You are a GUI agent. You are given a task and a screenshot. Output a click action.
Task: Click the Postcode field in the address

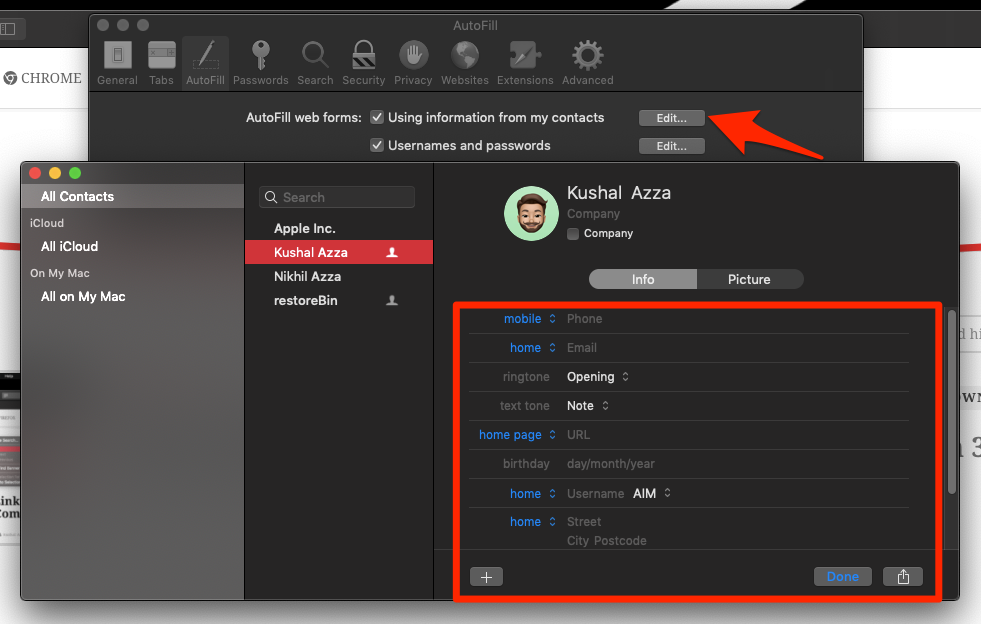coord(620,541)
